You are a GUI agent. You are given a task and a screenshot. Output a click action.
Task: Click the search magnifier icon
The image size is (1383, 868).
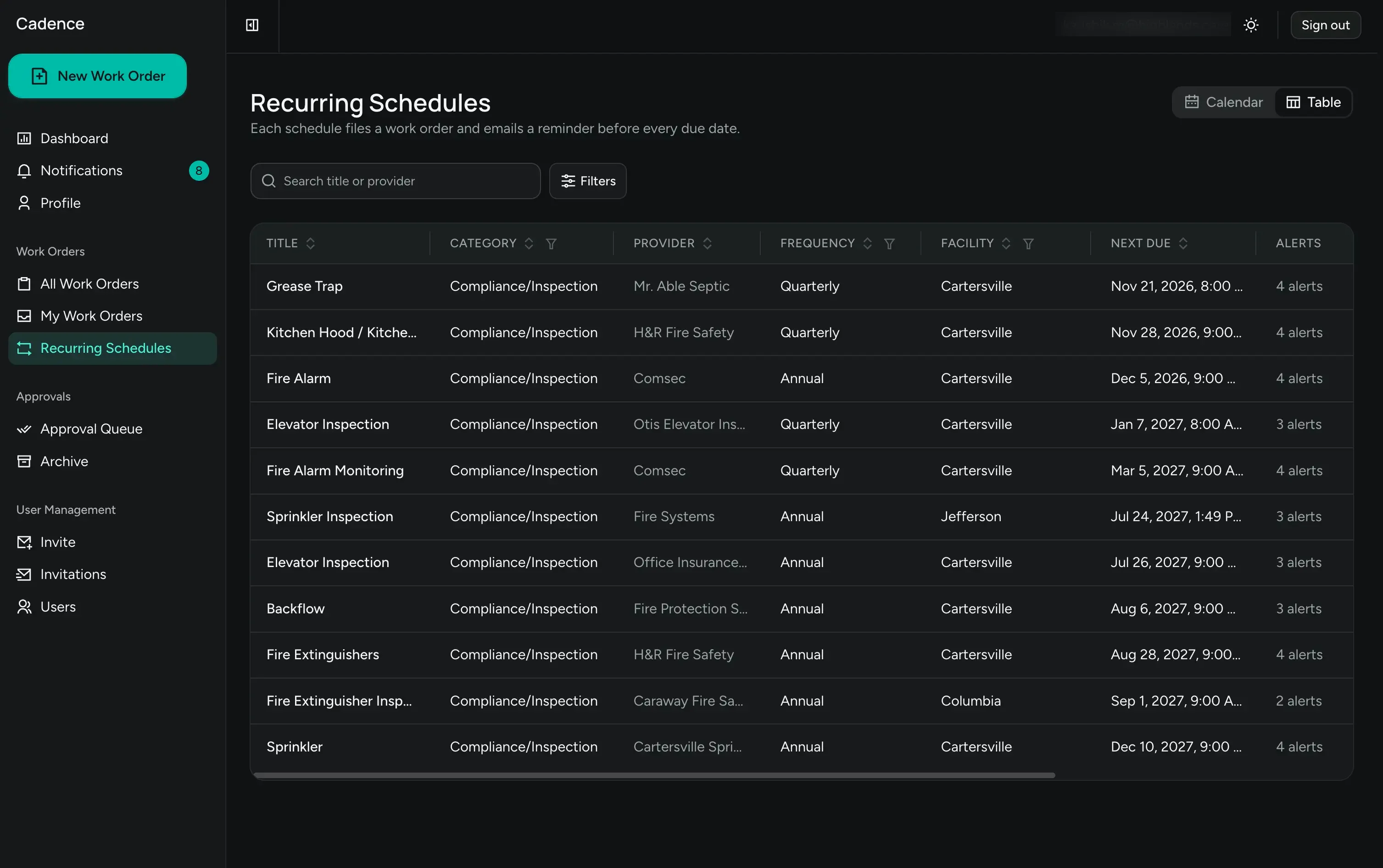pyautogui.click(x=269, y=181)
